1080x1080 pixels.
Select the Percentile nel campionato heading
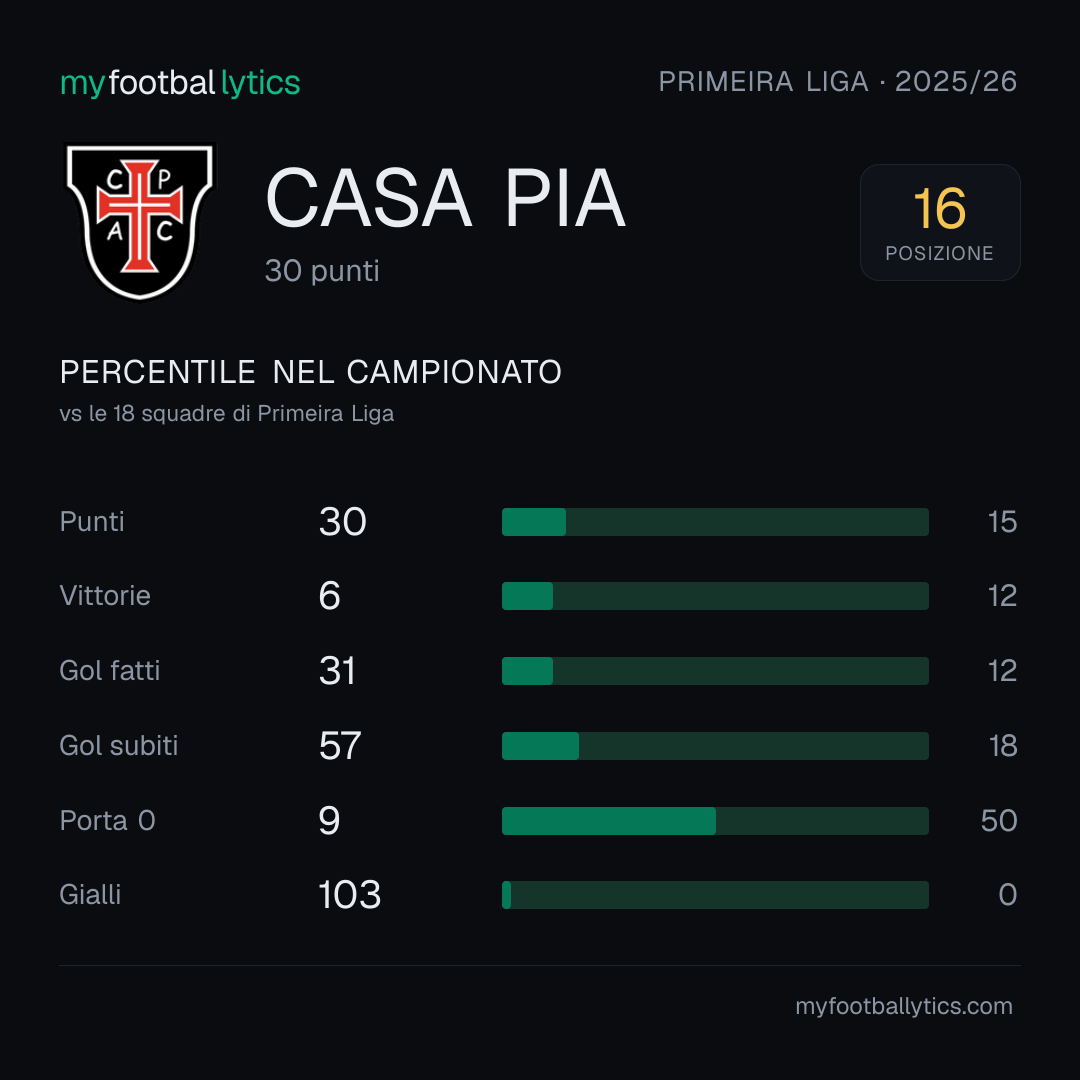pyautogui.click(x=311, y=372)
